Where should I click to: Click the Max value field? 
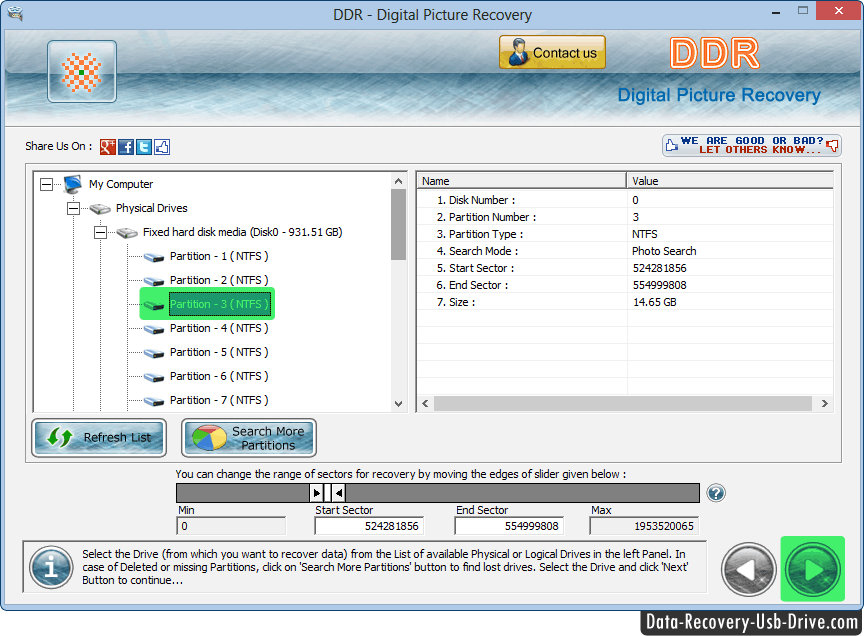click(x=644, y=526)
